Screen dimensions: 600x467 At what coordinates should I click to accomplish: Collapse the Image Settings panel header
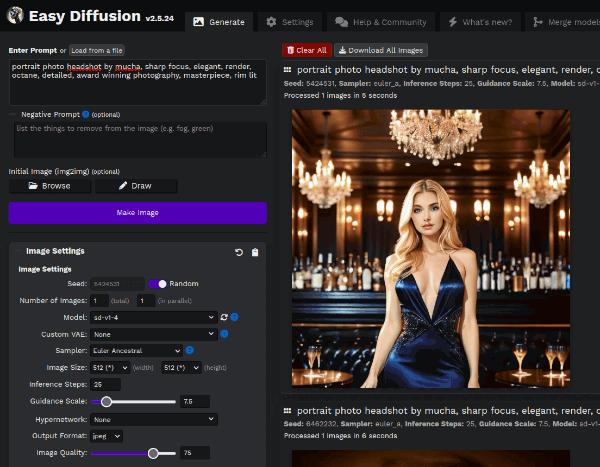coord(55,251)
